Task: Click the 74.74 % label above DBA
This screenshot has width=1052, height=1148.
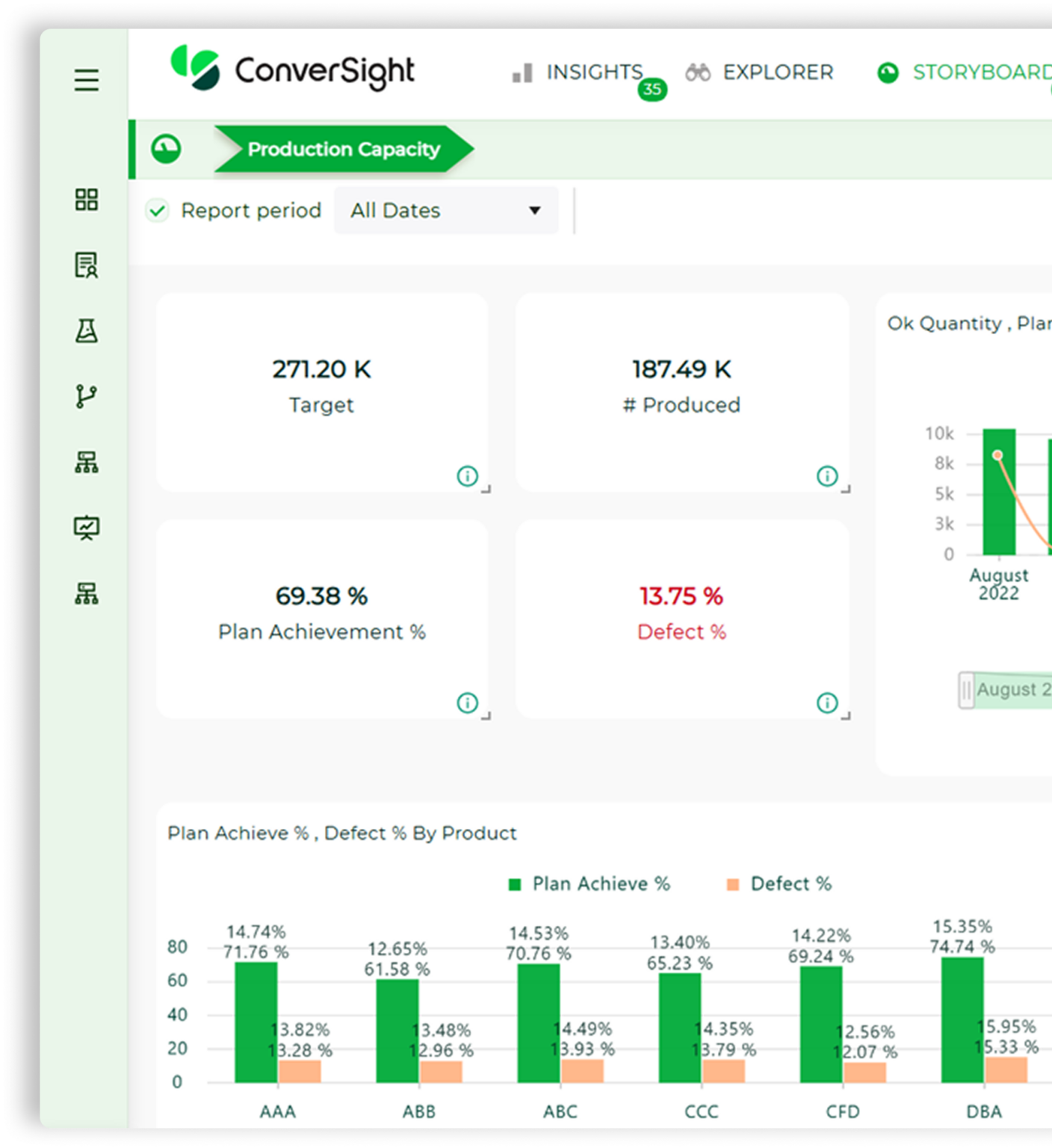Action: (x=962, y=947)
